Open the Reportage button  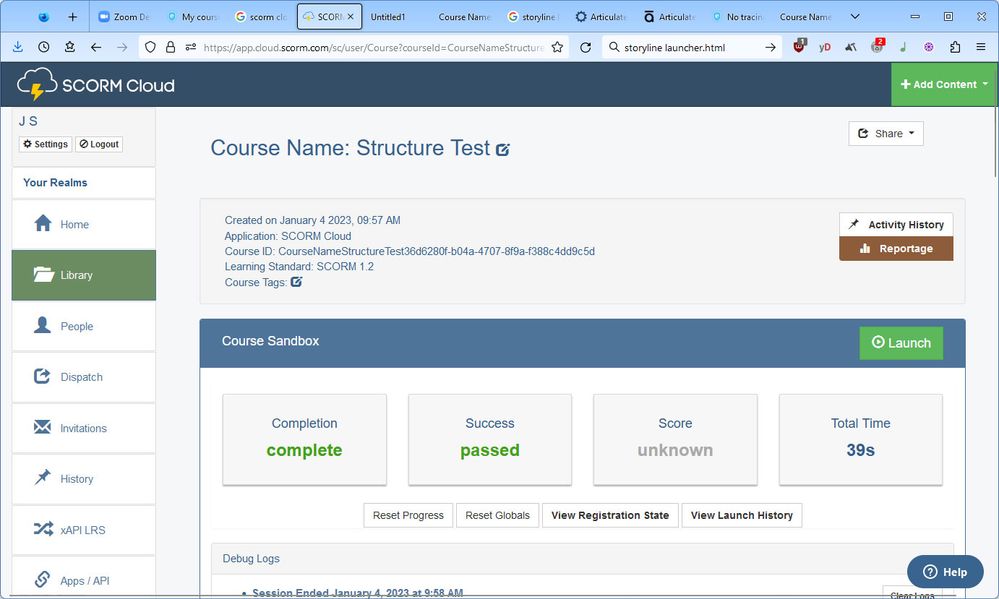(x=896, y=249)
